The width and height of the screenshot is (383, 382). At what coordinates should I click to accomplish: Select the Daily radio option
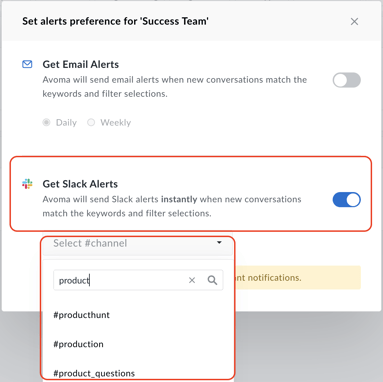pos(46,122)
